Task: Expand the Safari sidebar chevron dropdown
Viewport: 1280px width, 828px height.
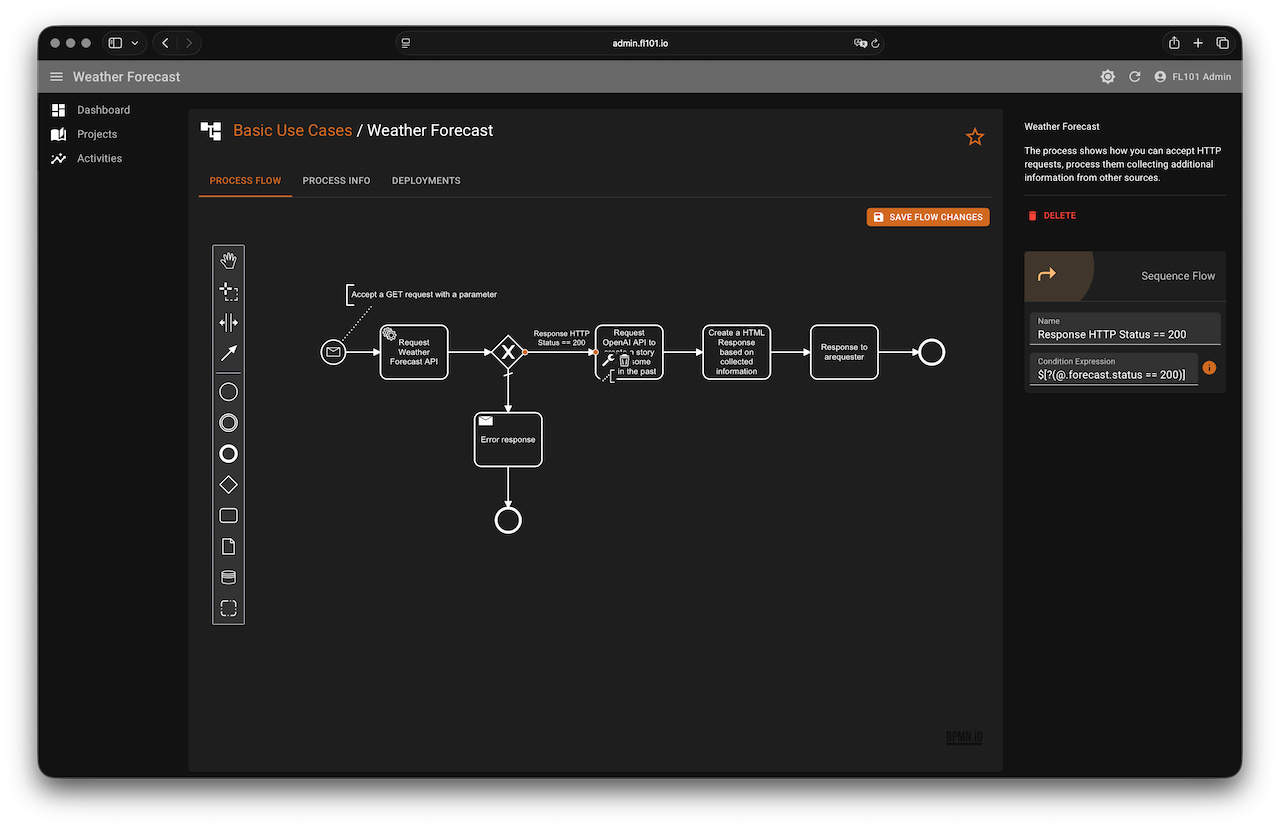Action: coord(135,43)
